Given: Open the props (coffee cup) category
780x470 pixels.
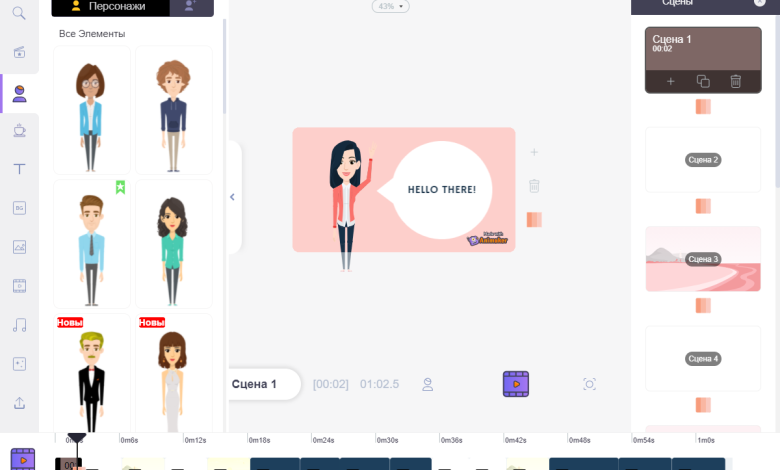Looking at the screenshot, I should pyautogui.click(x=19, y=130).
